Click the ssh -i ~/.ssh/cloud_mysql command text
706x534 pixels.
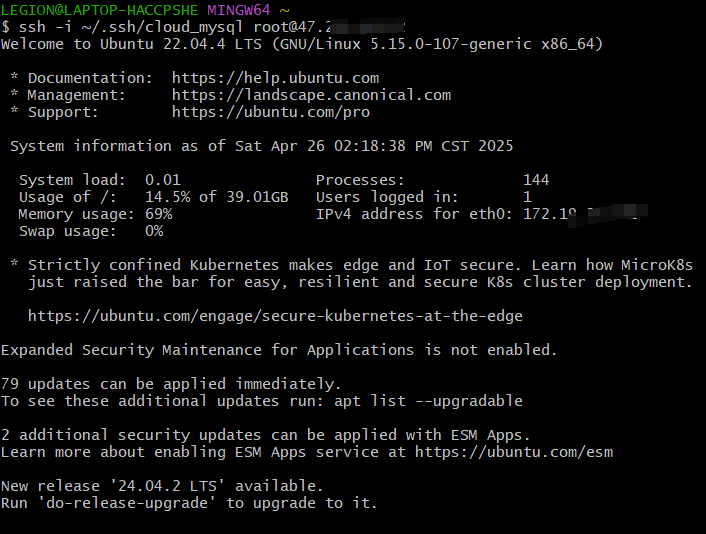click(131, 27)
